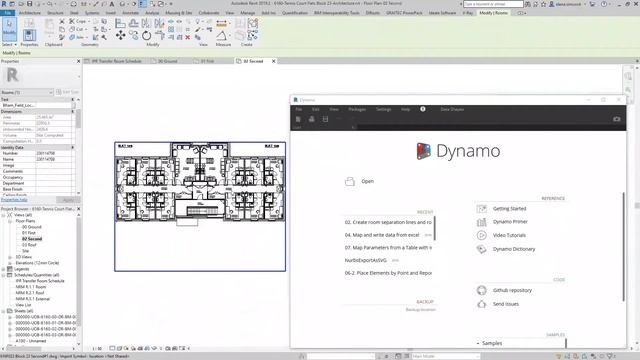Click the Offset tool in Modify panel
640x360 pixels.
[133, 23]
